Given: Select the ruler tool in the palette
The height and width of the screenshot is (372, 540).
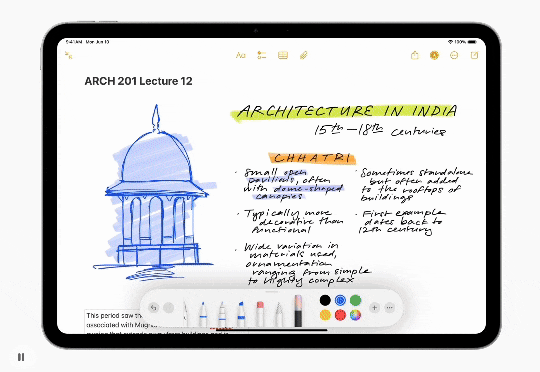Looking at the screenshot, I should [298, 311].
